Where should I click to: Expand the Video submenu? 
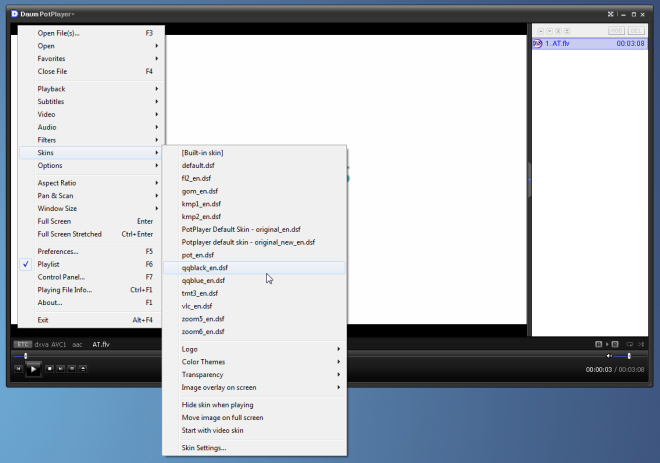[x=91, y=114]
